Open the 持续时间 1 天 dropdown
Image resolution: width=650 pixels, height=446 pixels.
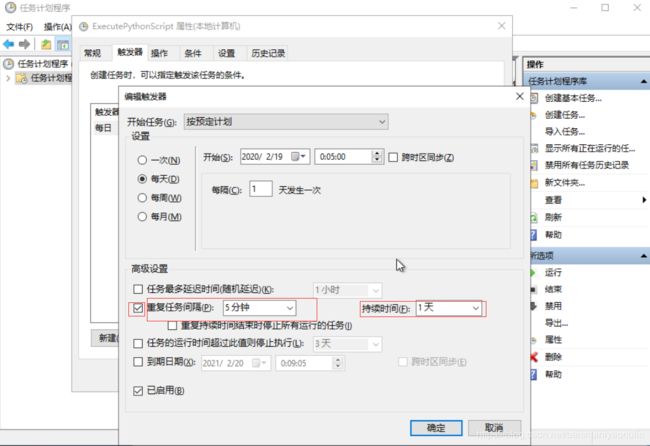click(449, 308)
